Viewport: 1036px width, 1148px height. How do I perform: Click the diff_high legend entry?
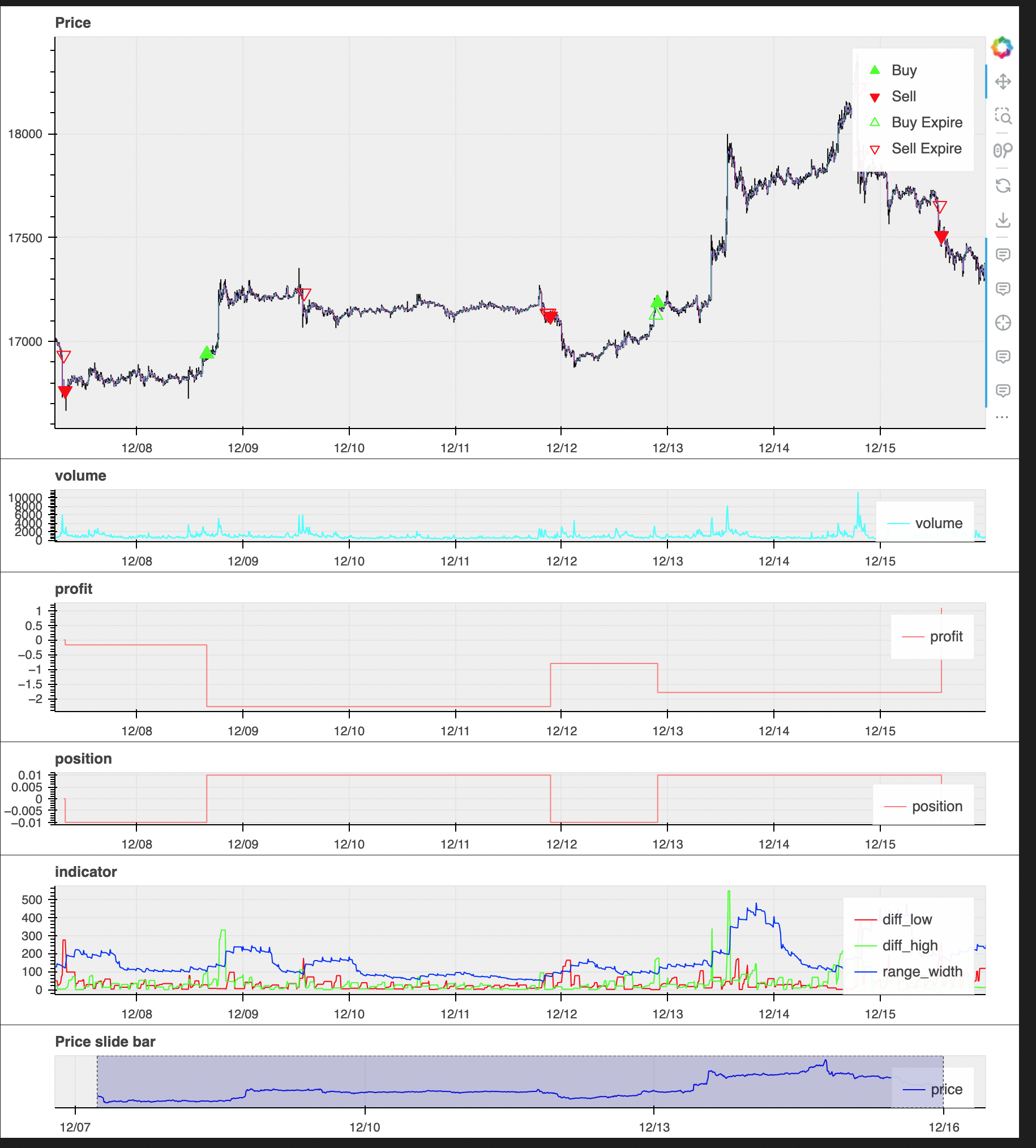[x=910, y=945]
